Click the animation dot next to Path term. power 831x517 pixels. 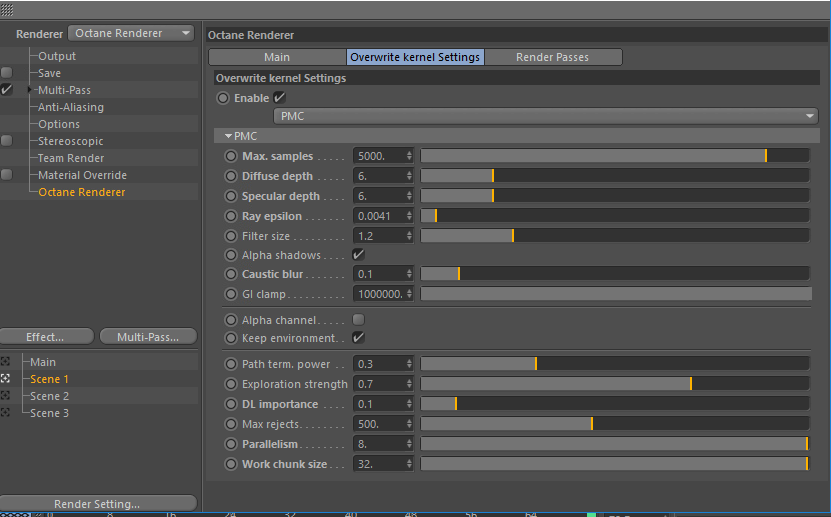click(231, 364)
